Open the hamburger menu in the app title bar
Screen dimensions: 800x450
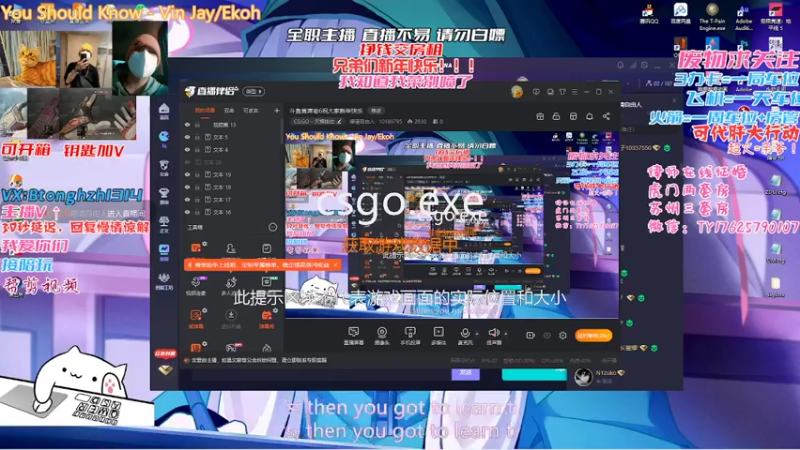pyautogui.click(x=574, y=92)
